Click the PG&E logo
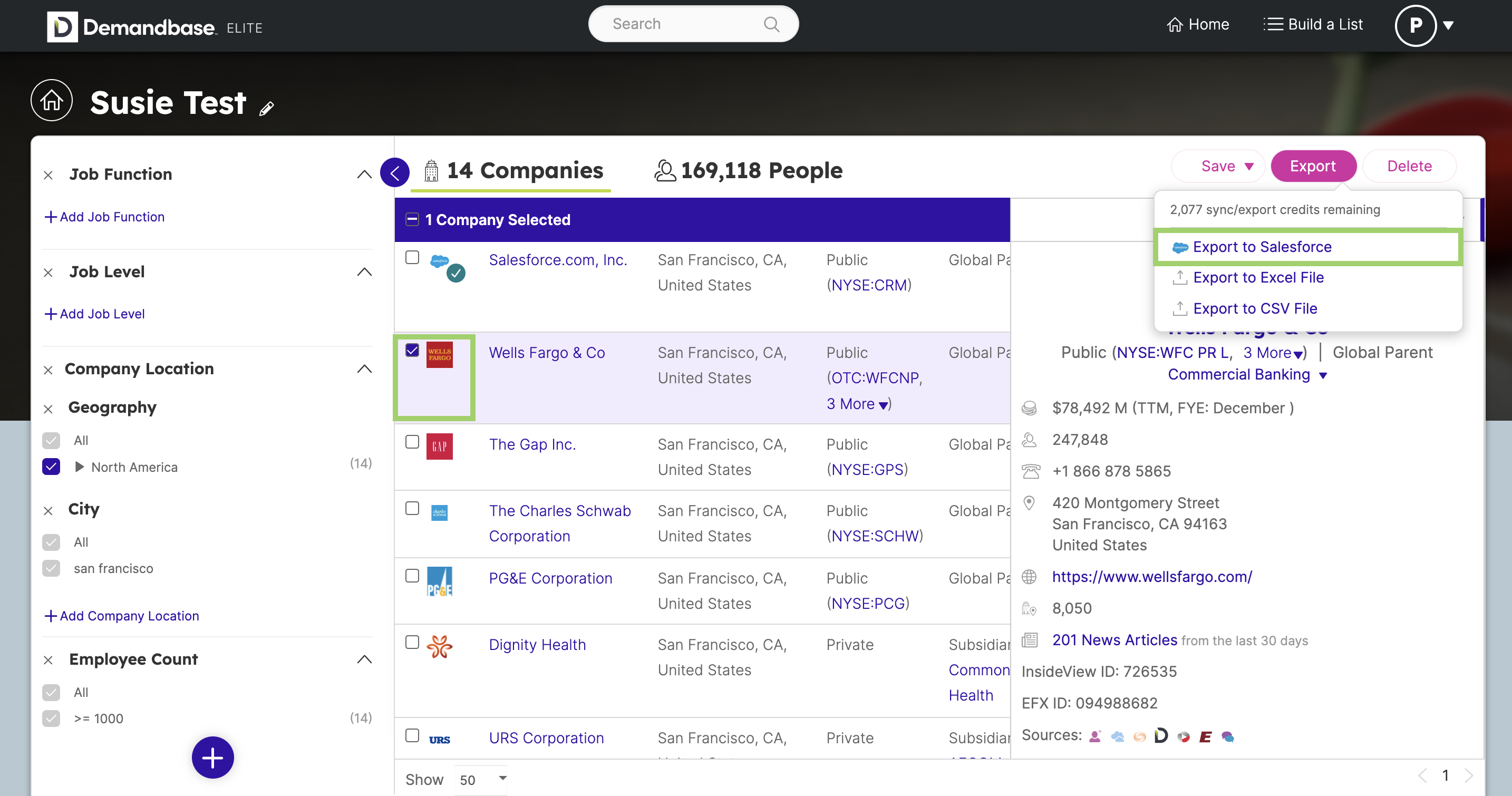 [x=440, y=581]
